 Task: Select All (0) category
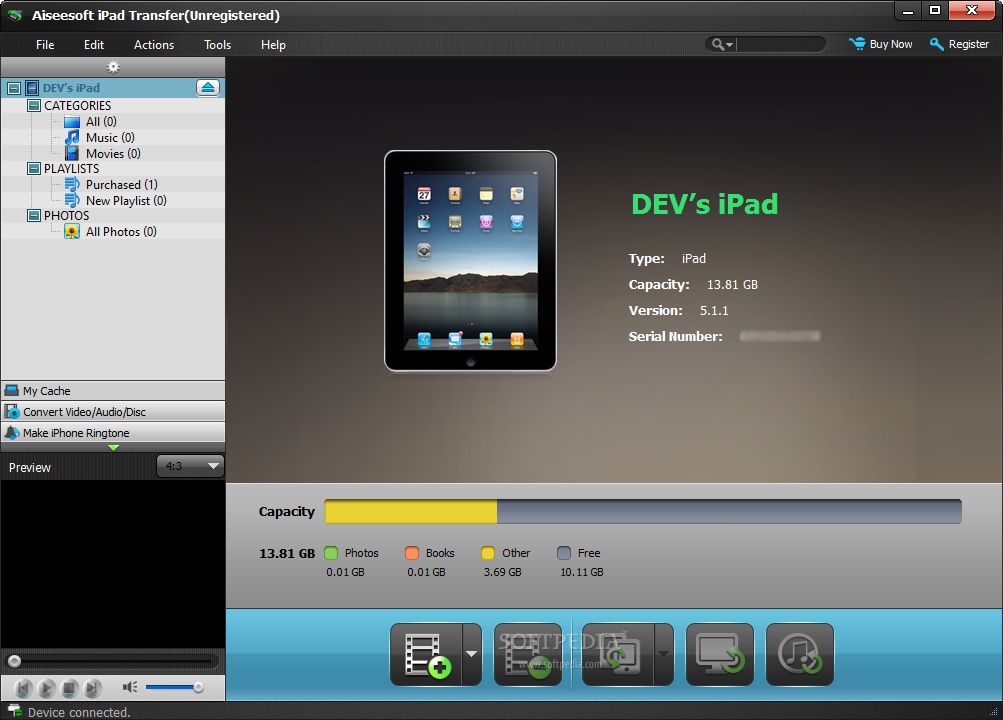101,121
